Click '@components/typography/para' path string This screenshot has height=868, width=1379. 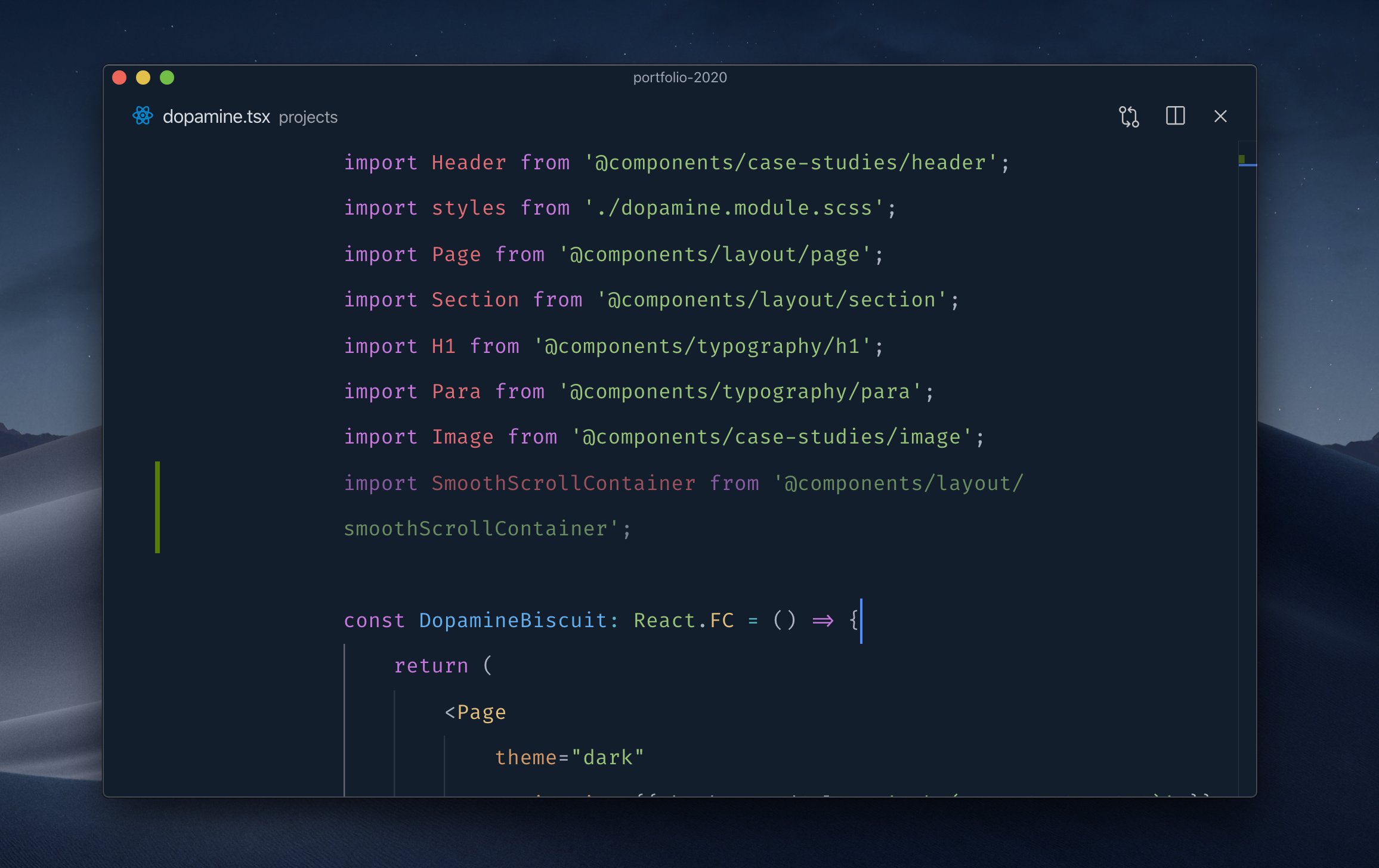point(740,392)
